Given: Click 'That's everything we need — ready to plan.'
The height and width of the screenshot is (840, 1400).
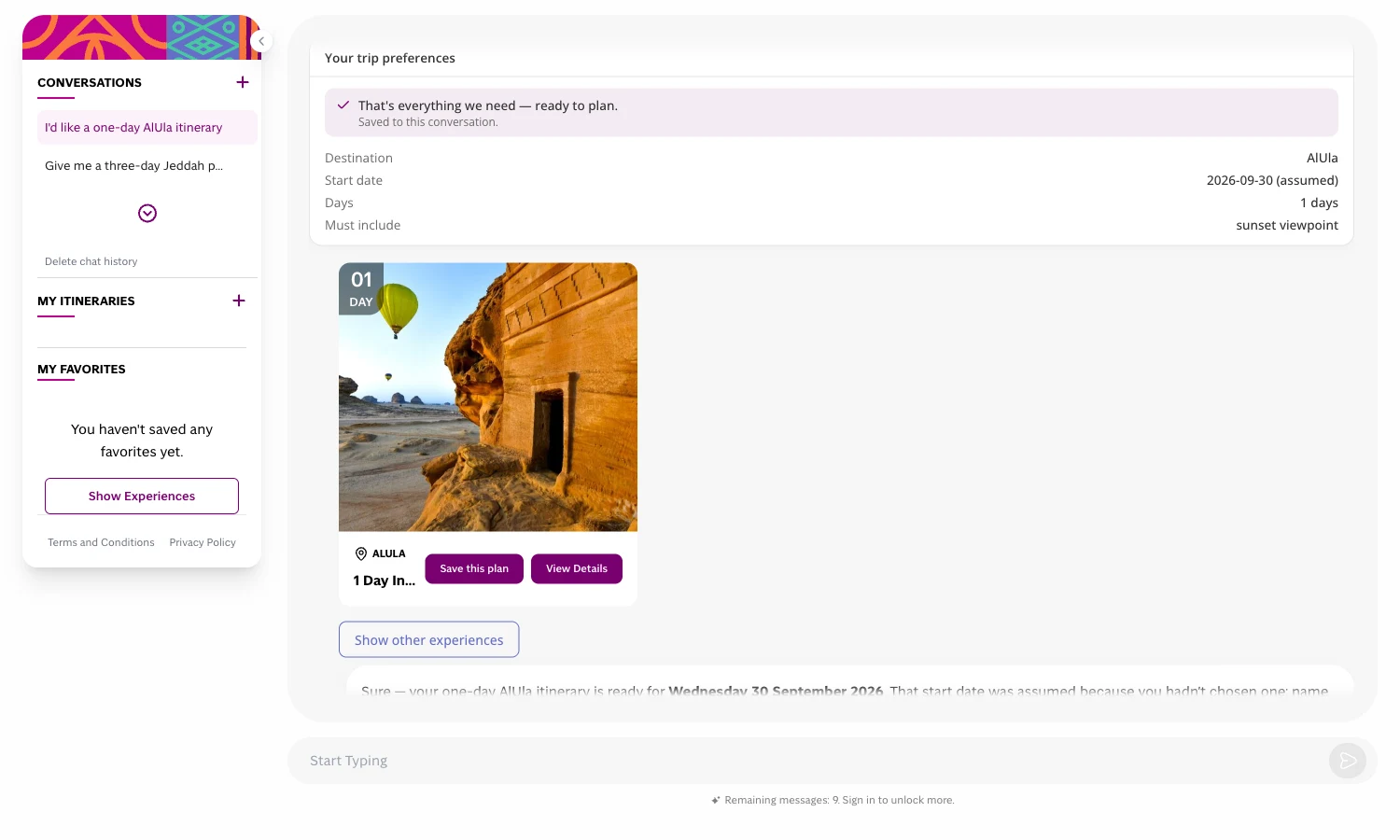Looking at the screenshot, I should tap(488, 105).
